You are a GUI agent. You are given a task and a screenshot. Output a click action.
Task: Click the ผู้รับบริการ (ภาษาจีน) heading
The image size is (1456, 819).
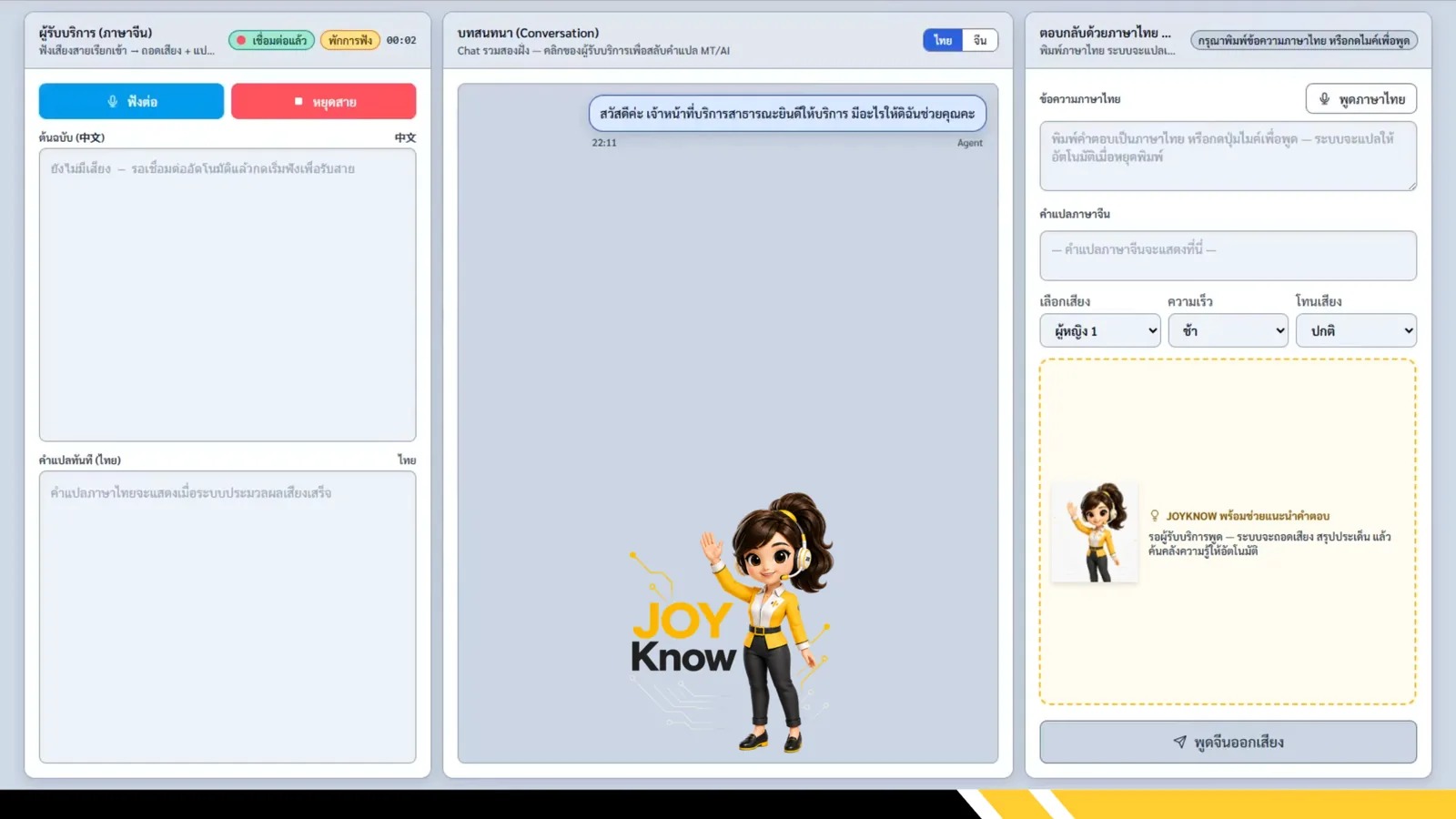96,33
